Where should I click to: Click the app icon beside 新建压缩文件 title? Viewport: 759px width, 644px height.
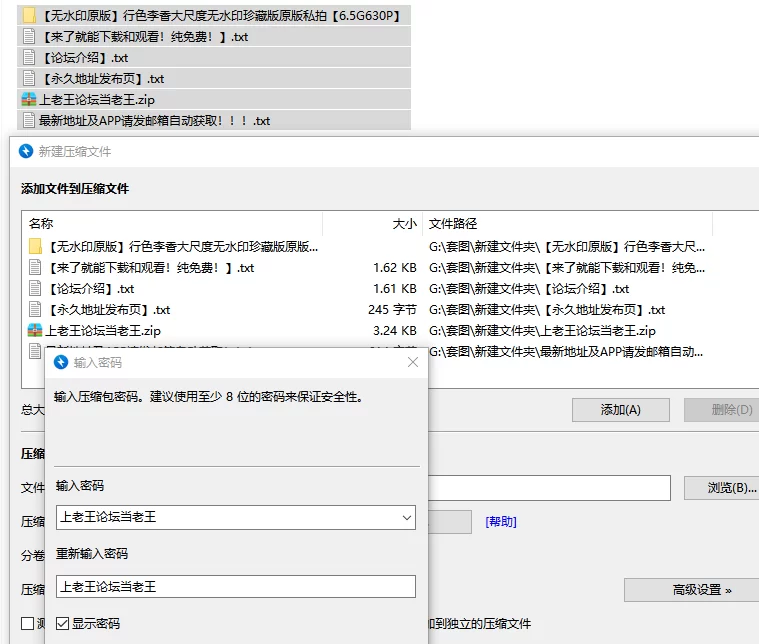tap(26, 152)
